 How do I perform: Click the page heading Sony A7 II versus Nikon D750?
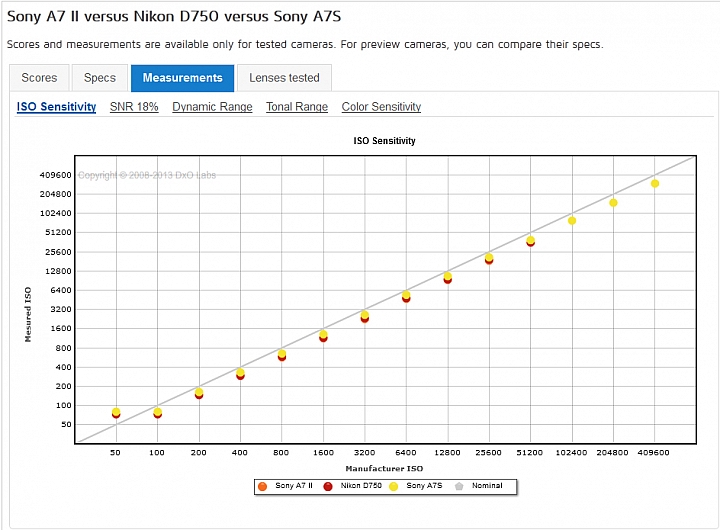tap(174, 17)
